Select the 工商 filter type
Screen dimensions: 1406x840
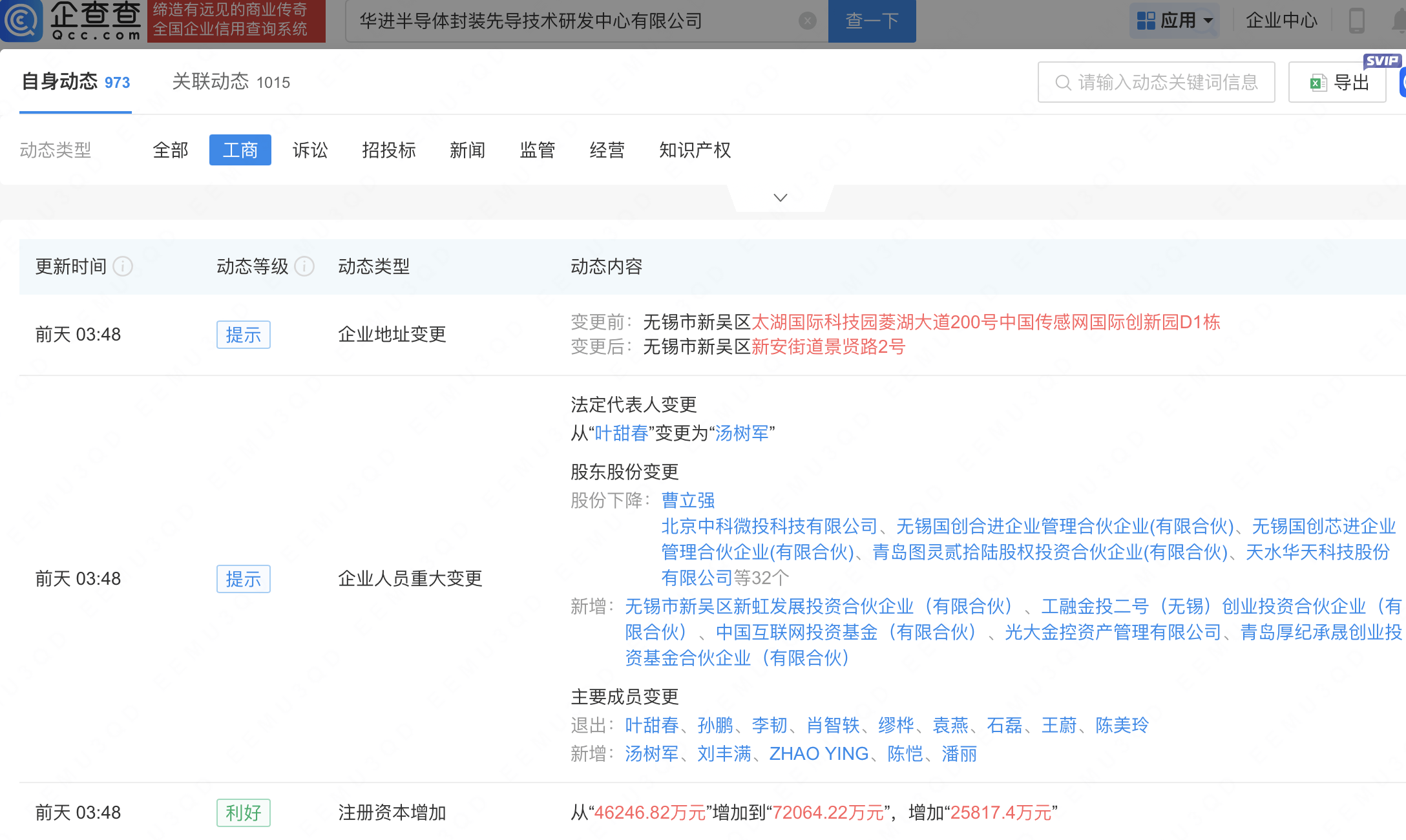click(240, 150)
